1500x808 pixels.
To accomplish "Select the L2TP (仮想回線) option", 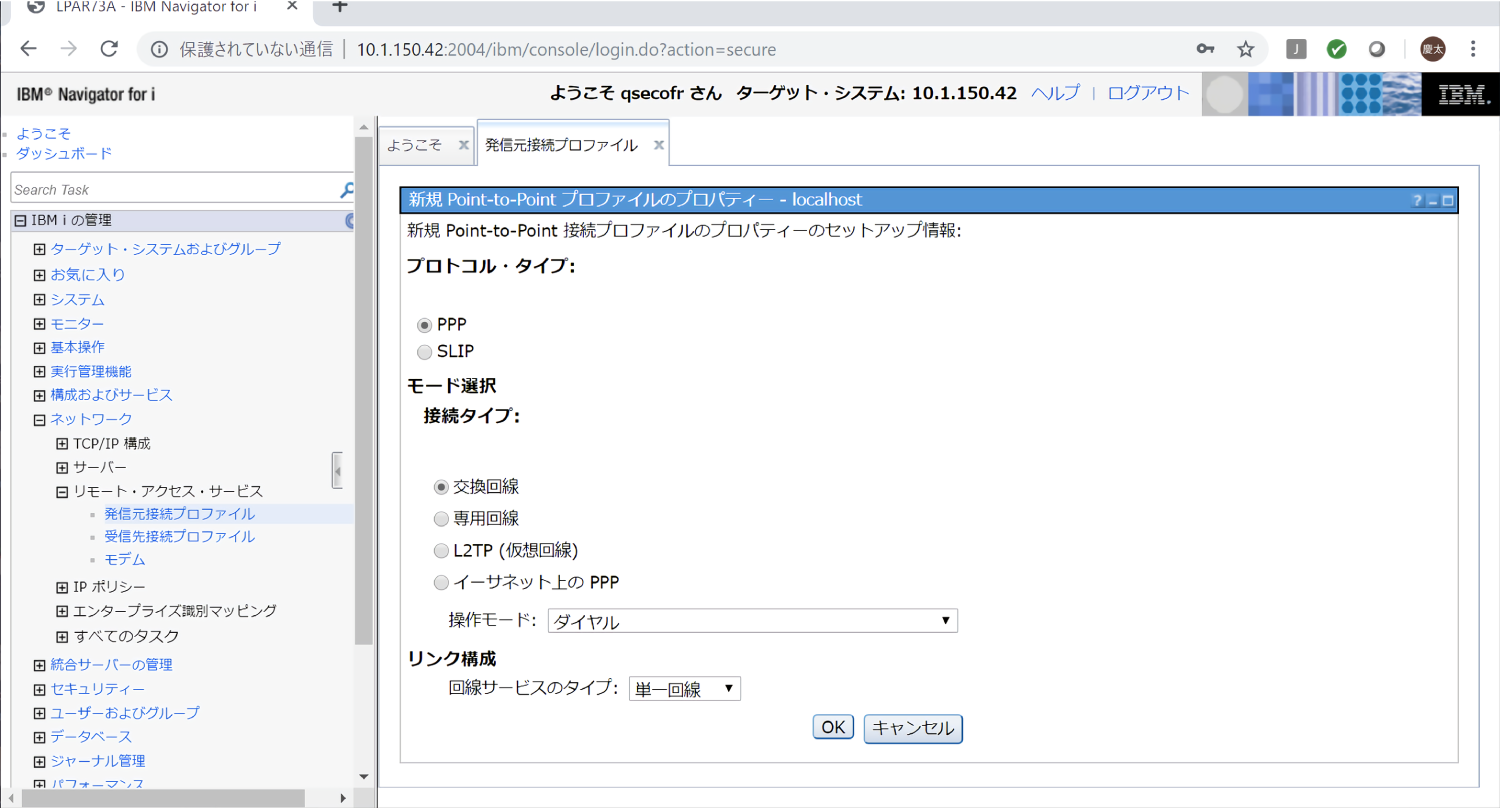I will [441, 551].
